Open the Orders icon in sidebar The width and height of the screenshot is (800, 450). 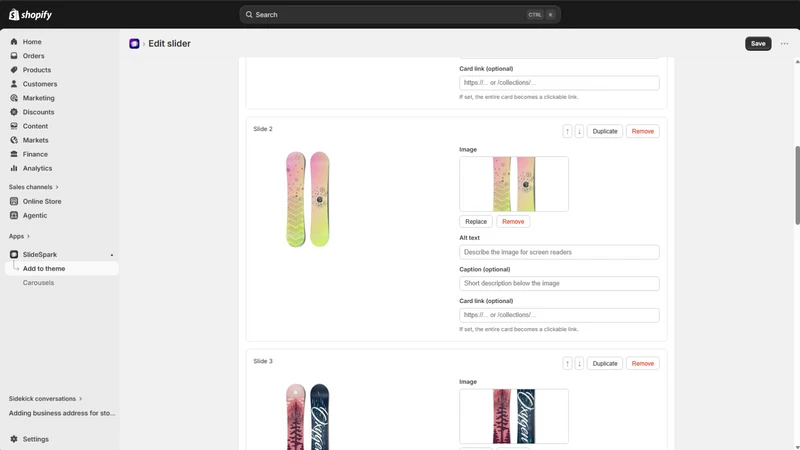(14, 56)
